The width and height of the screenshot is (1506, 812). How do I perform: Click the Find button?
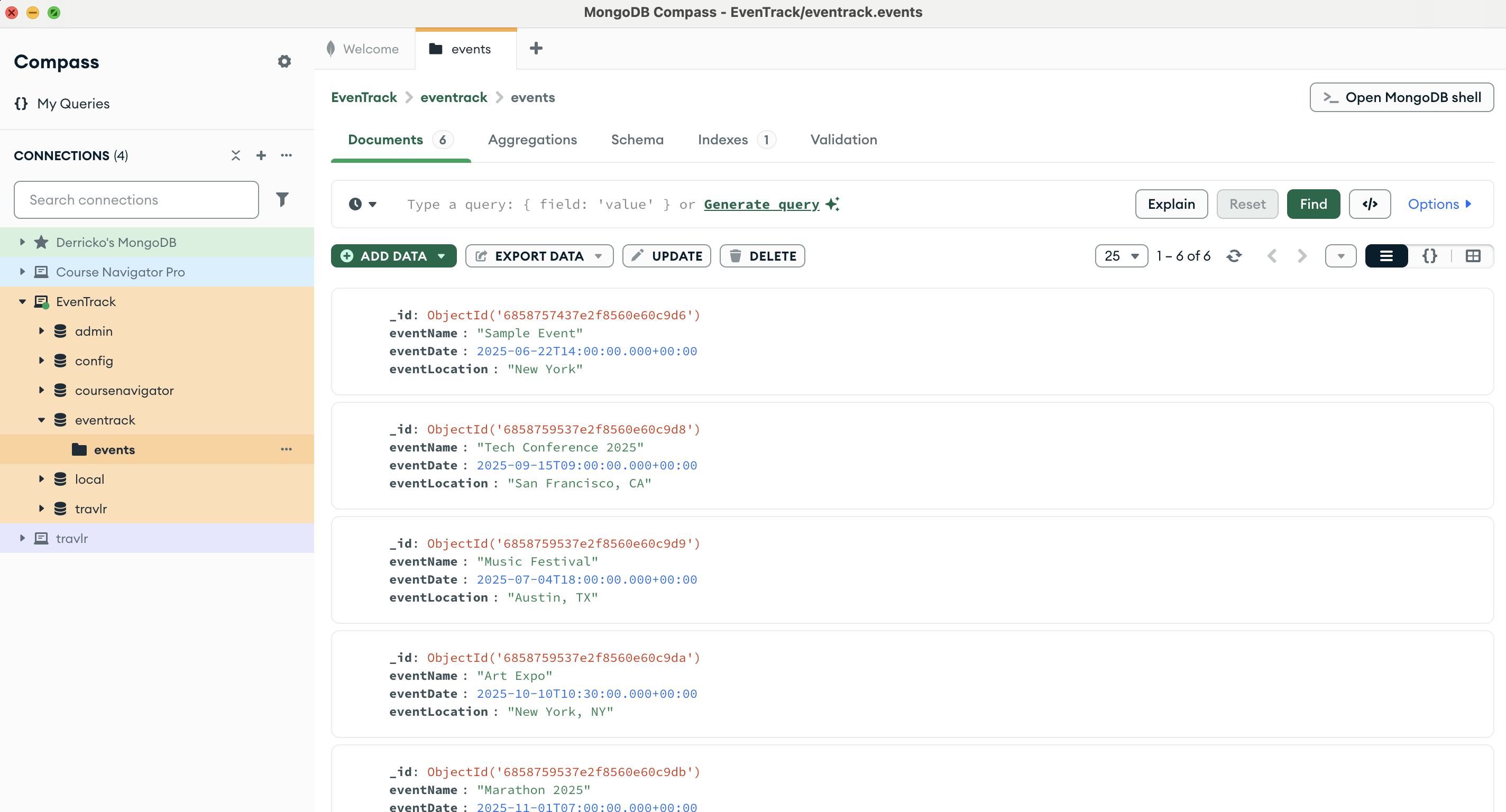tap(1313, 204)
